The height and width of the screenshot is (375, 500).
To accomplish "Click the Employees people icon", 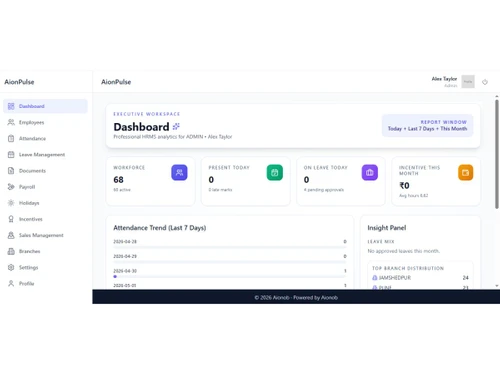I will [x=11, y=122].
